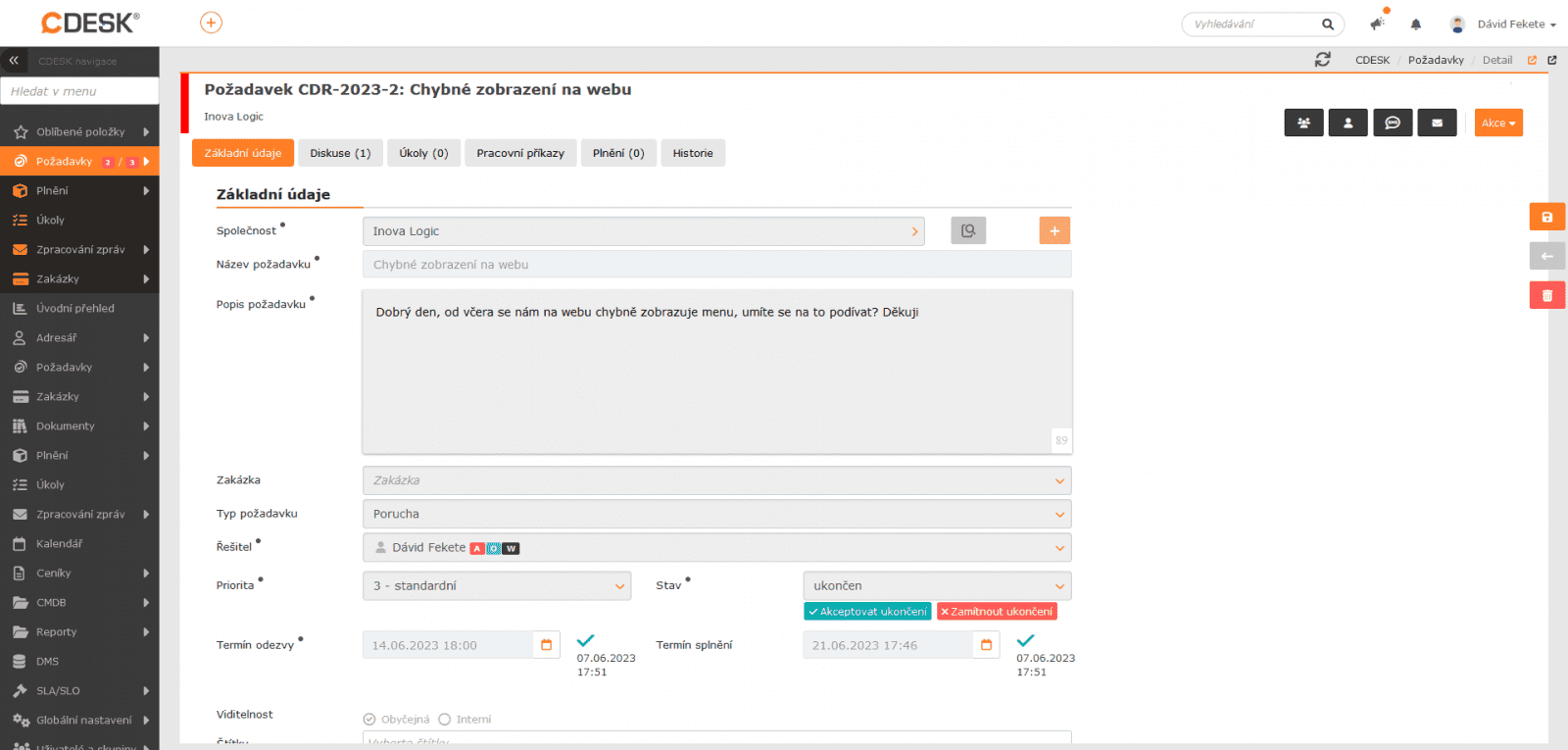Screen dimensions: 1568x750
Task: Add a company with the orange plus button
Action: coord(1054,230)
